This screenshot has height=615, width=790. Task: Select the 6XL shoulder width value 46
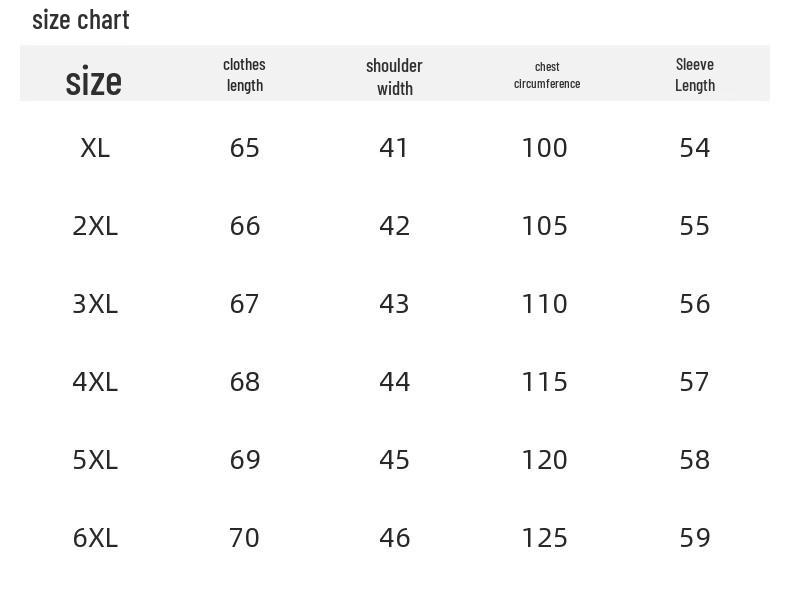coord(394,538)
